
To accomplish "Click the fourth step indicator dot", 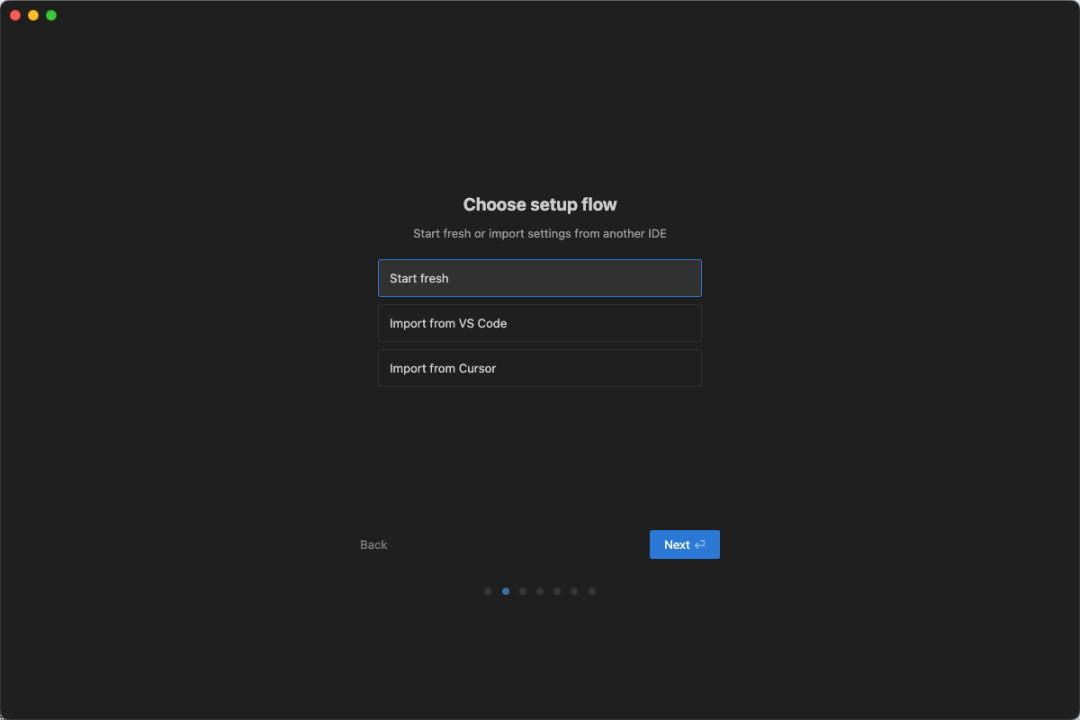I will tap(539, 591).
